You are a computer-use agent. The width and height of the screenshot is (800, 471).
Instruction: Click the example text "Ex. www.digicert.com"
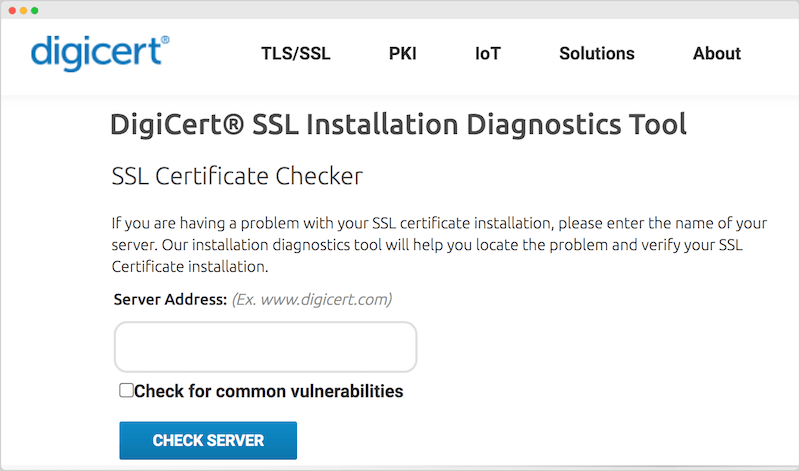coord(312,300)
